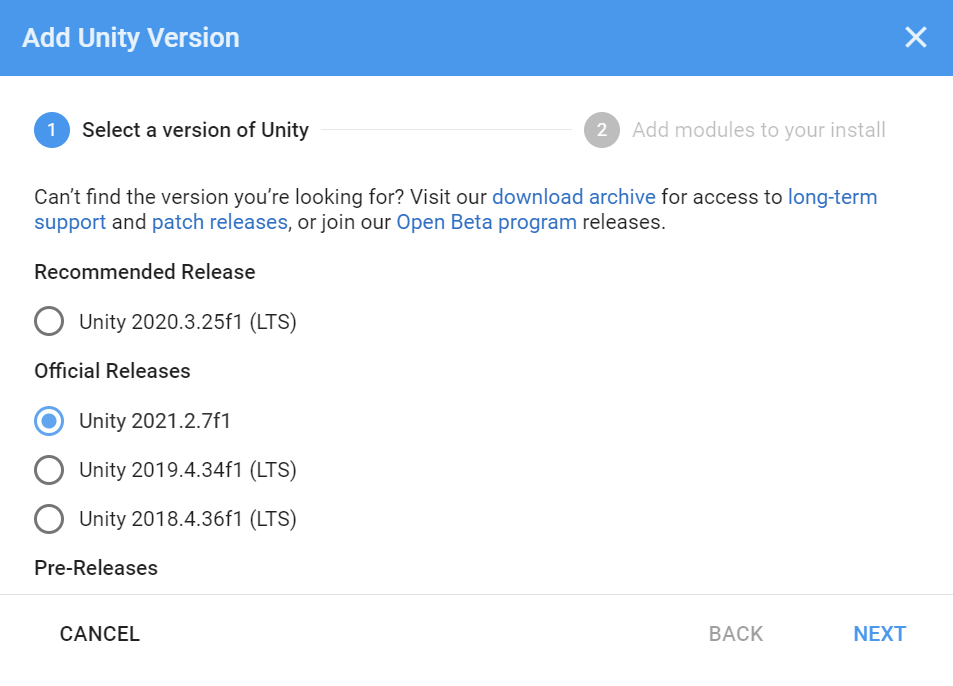The width and height of the screenshot is (953, 686).
Task: Click 'Add modules to your install' step label
Action: tap(759, 130)
